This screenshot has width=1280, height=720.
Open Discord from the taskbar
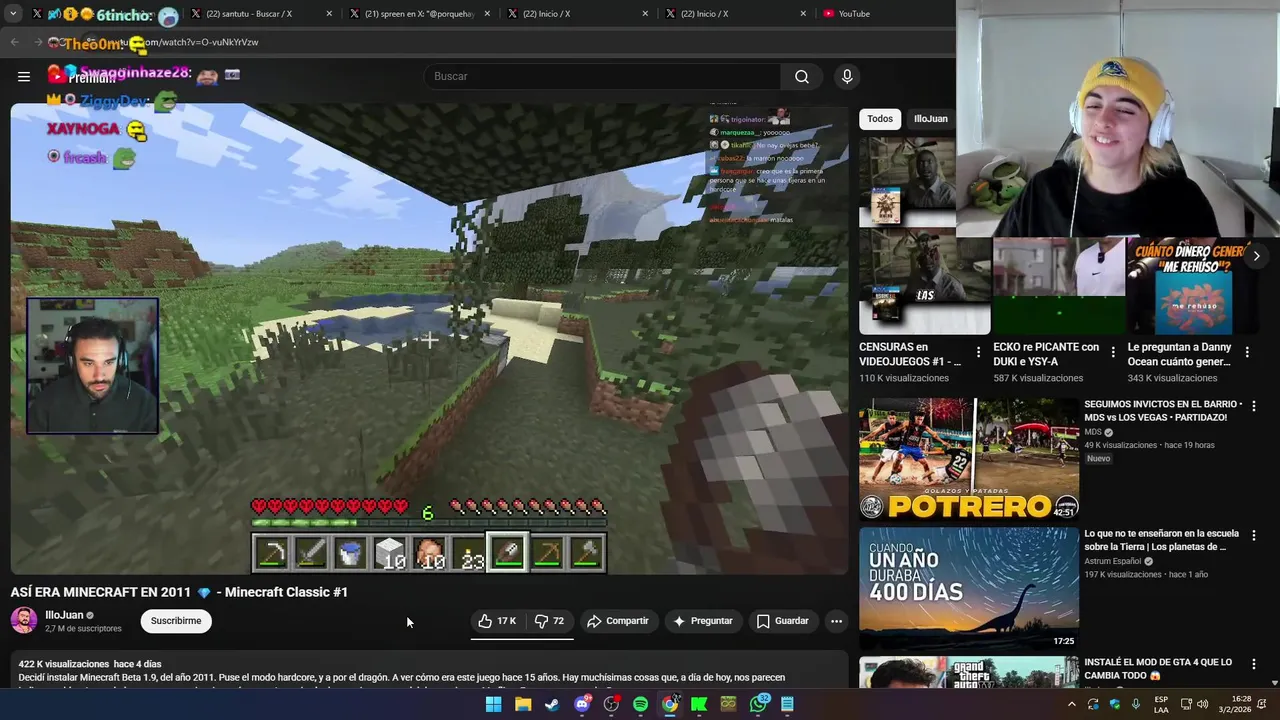click(x=582, y=704)
